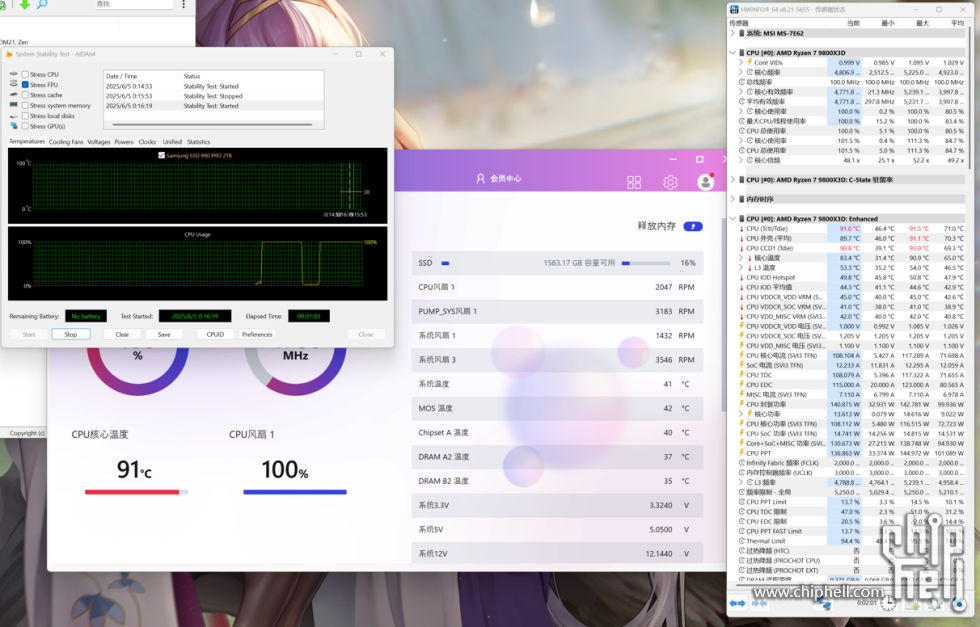Viewport: 980px width, 627px height.
Task: Switch to the Cooling Fans tab
Action: 66,142
